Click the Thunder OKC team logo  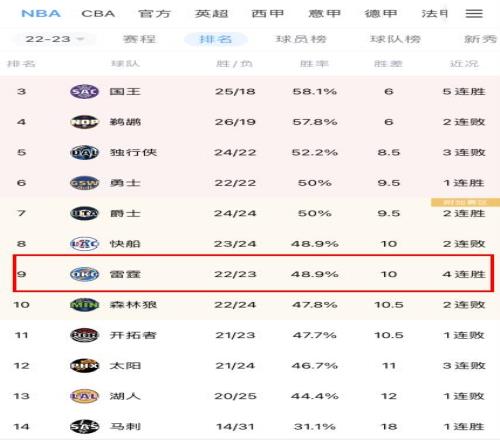(x=85, y=274)
